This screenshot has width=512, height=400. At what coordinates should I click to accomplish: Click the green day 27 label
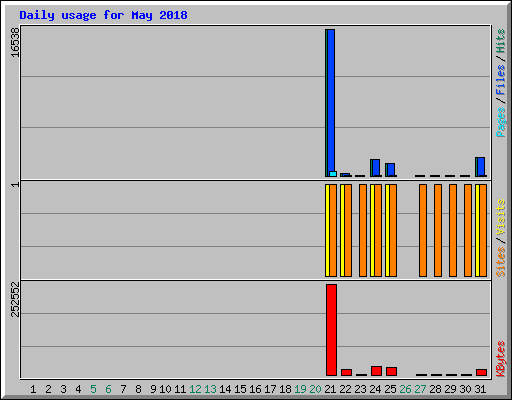420,389
